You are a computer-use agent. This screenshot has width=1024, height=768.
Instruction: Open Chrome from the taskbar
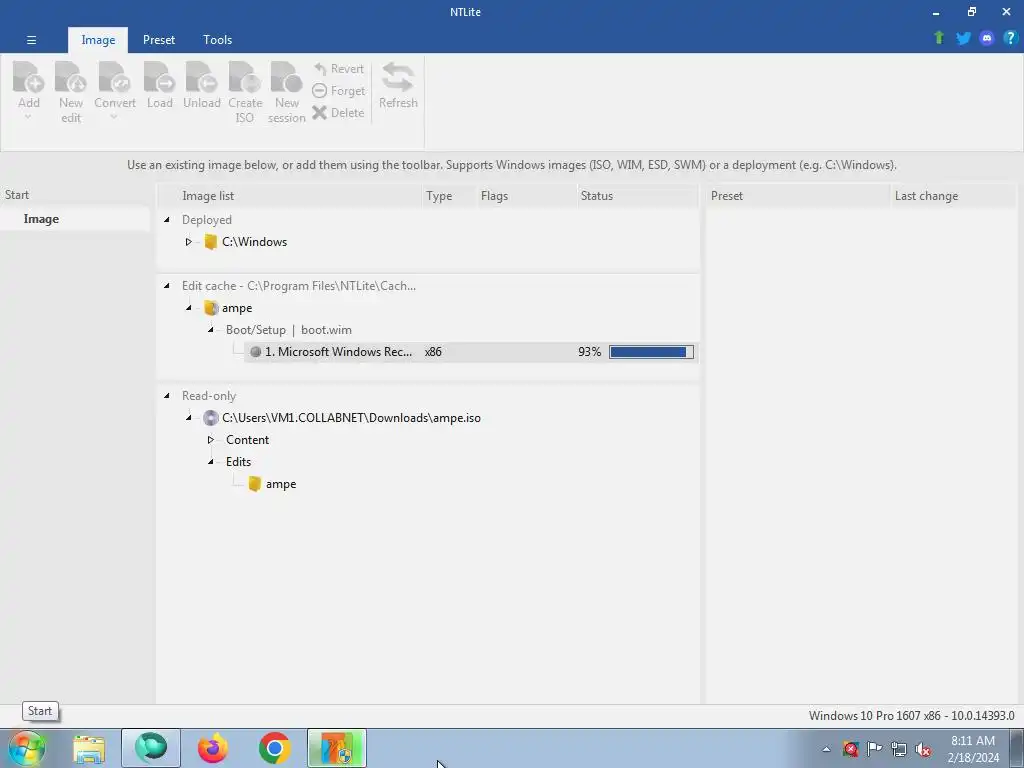pyautogui.click(x=274, y=748)
